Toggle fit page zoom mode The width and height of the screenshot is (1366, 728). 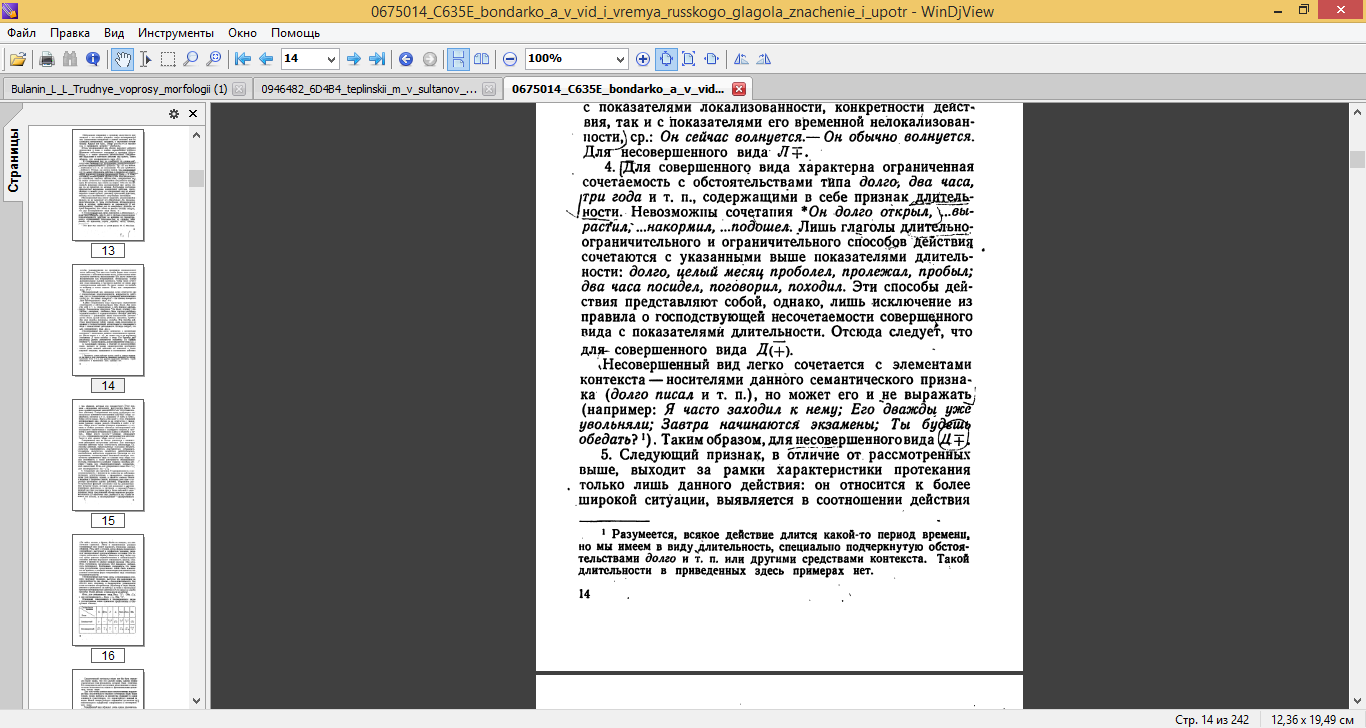[689, 59]
